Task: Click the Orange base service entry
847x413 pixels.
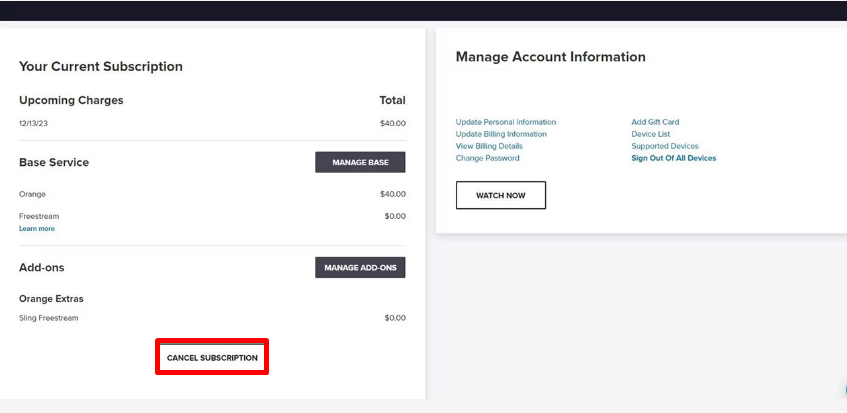Action: point(32,194)
